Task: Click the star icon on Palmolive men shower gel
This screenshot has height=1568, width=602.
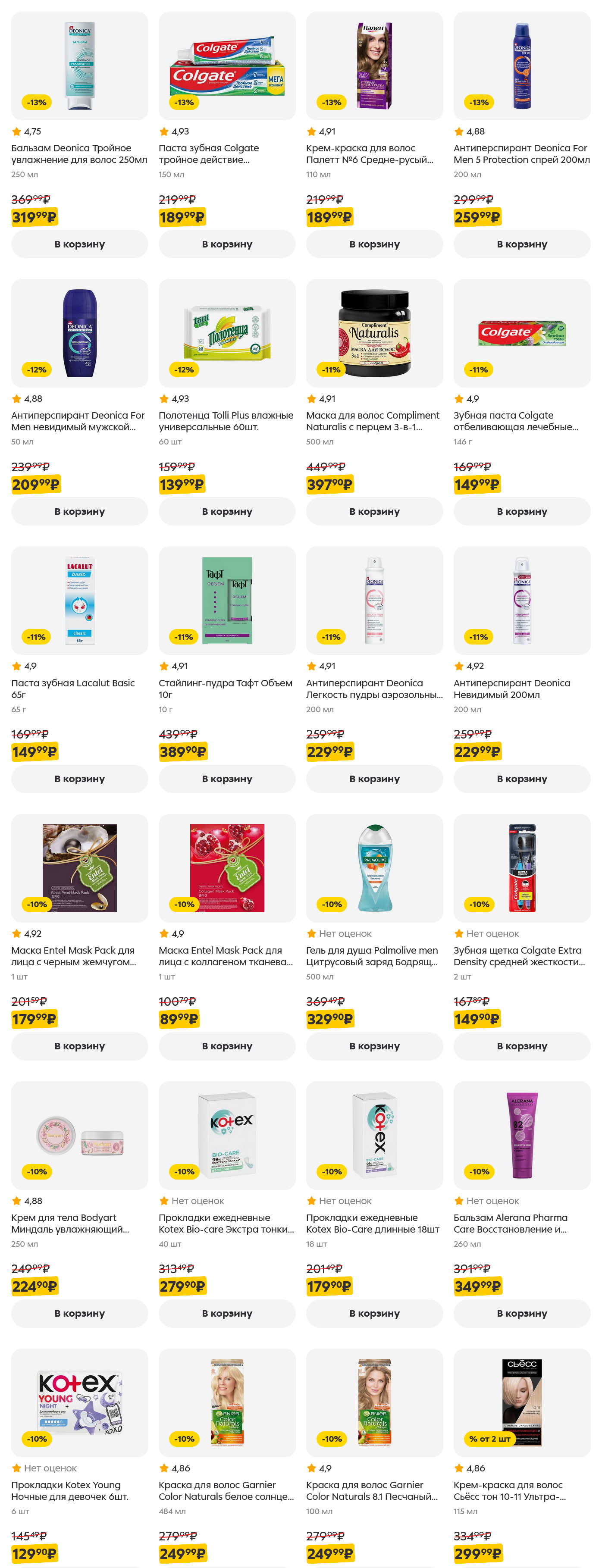Action: (311, 934)
